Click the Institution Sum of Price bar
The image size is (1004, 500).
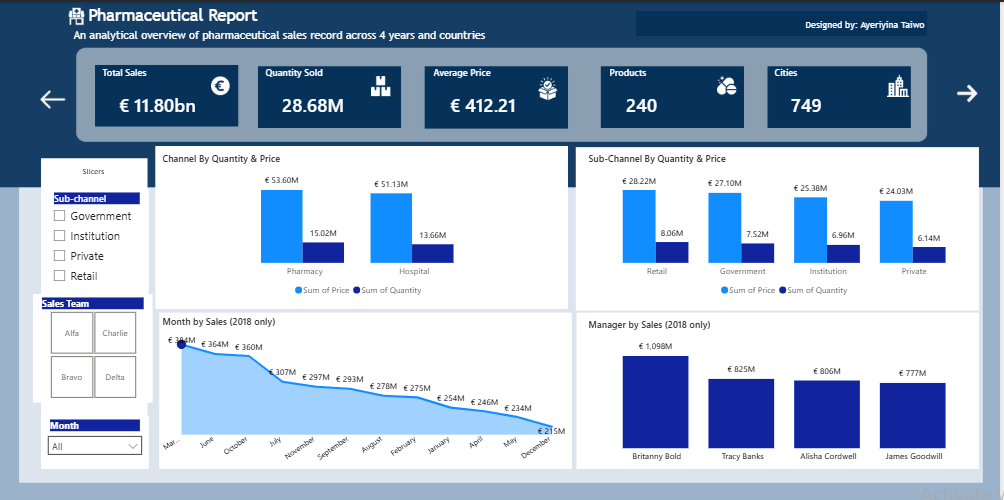(x=811, y=230)
